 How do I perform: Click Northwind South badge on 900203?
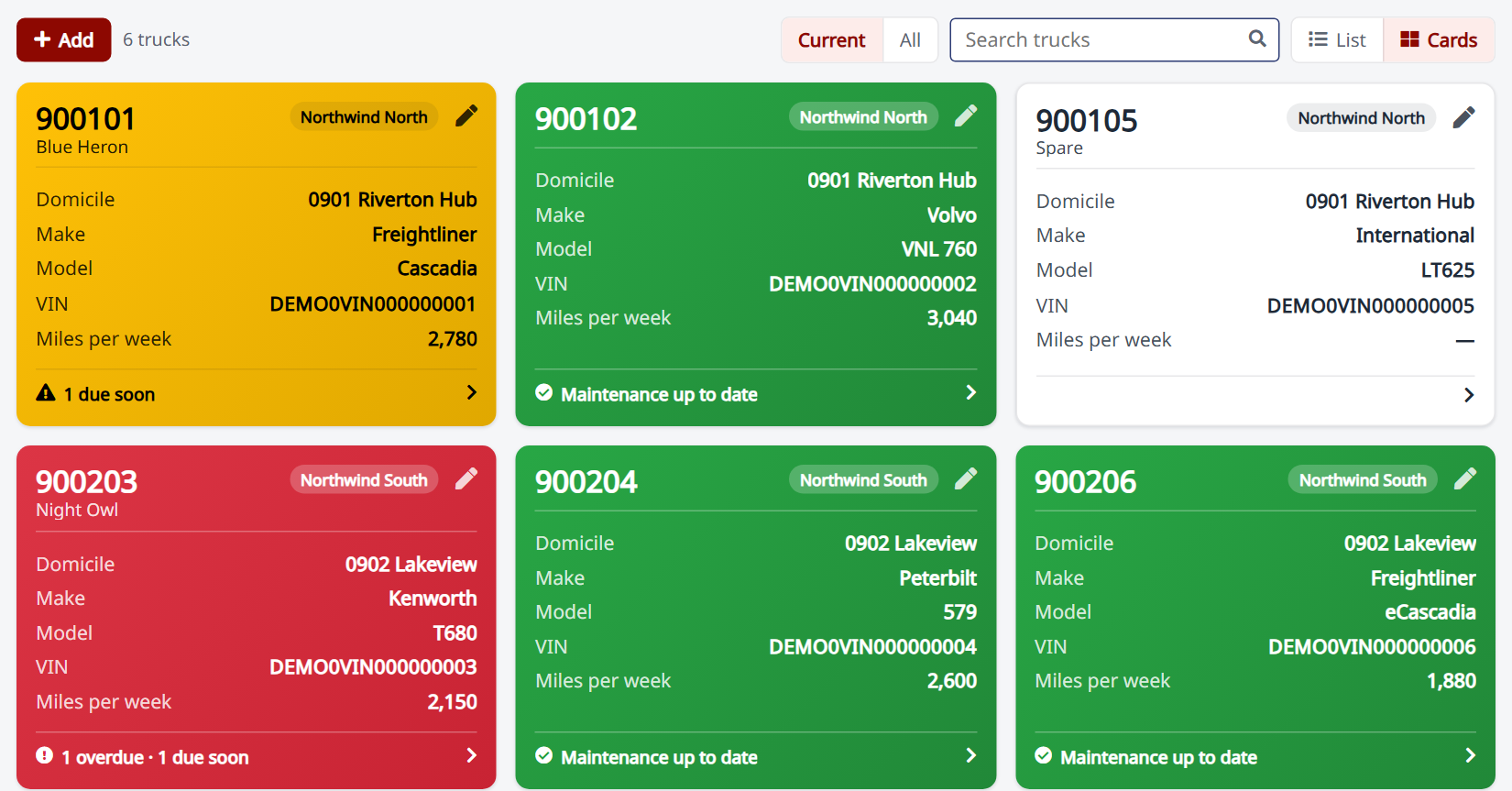point(364,480)
